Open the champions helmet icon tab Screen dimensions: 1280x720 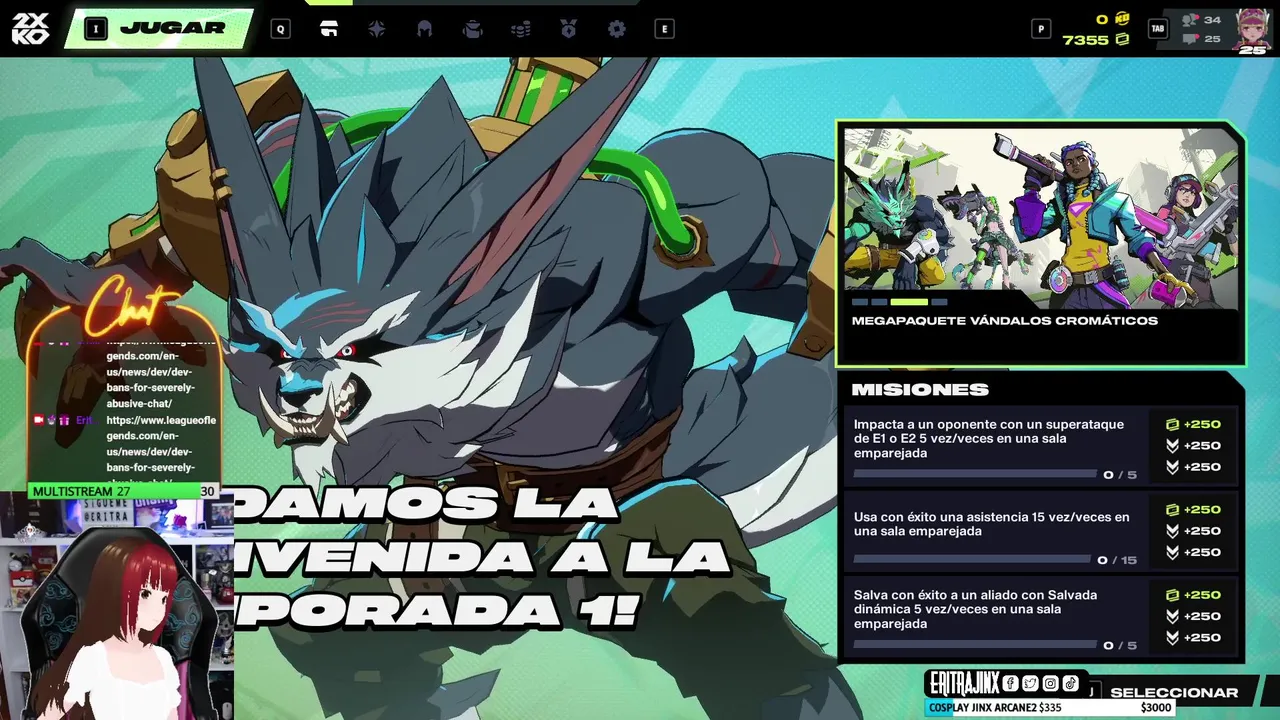pyautogui.click(x=424, y=29)
